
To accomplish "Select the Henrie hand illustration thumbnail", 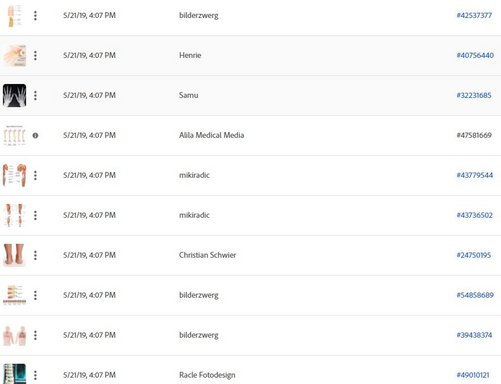I will point(14,55).
